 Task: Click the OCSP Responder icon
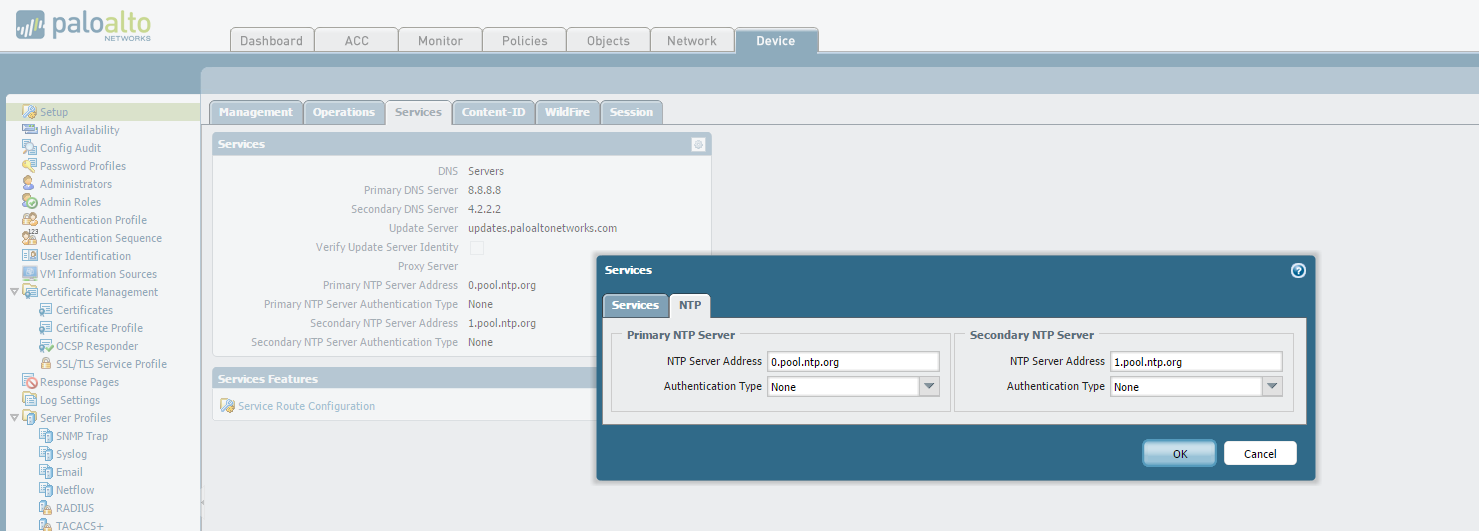(46, 346)
